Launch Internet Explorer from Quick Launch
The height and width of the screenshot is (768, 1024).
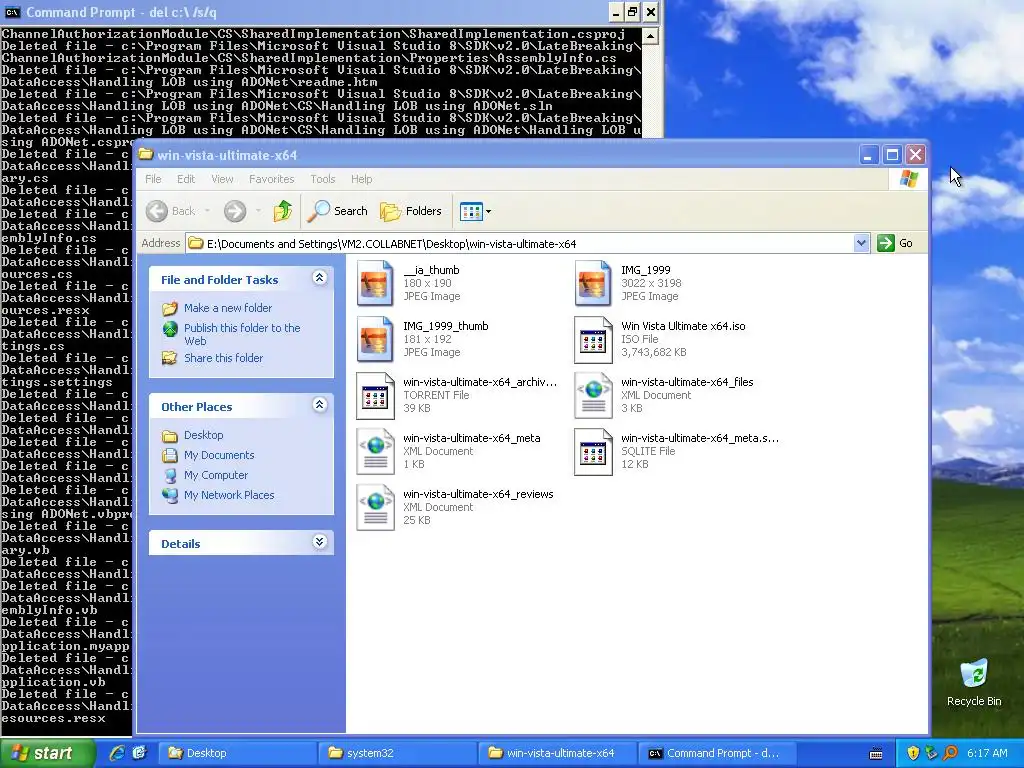(x=117, y=753)
